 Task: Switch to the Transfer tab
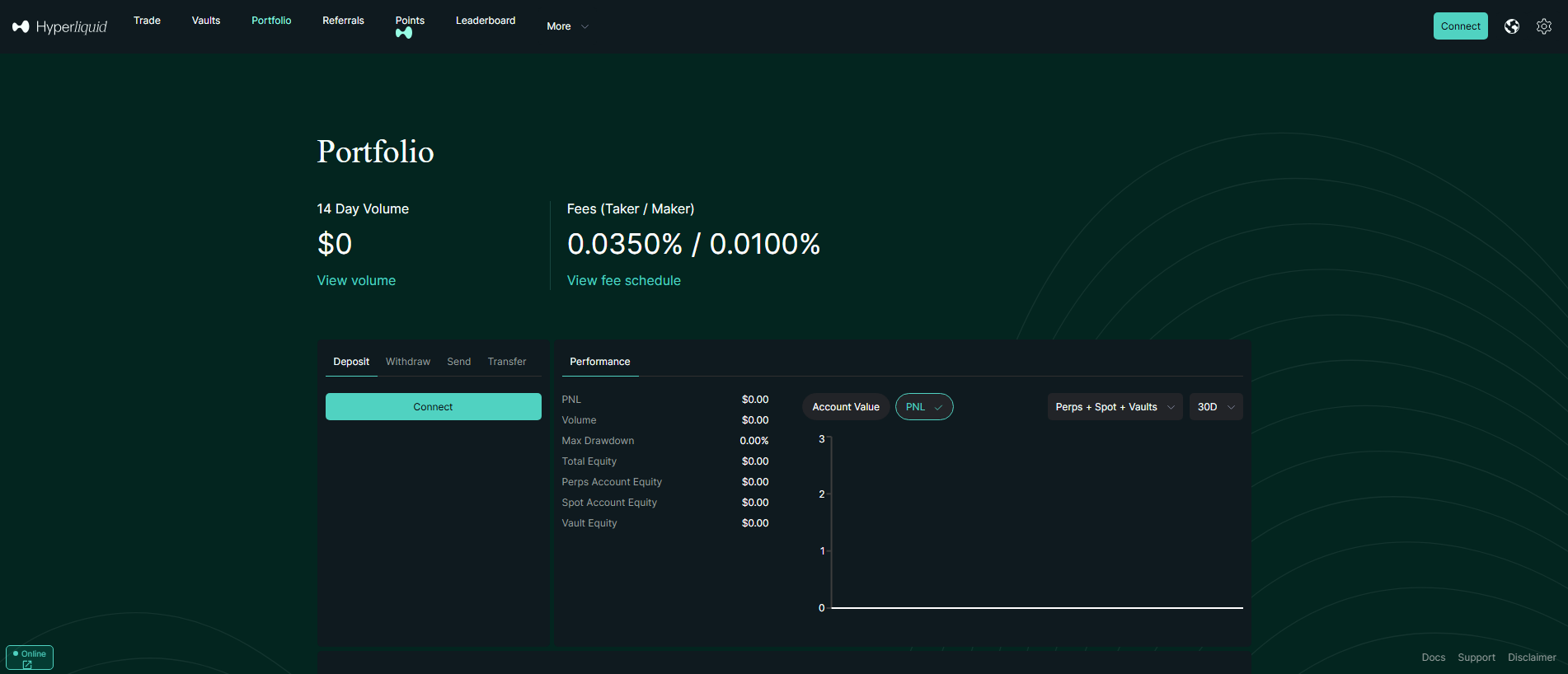[507, 362]
